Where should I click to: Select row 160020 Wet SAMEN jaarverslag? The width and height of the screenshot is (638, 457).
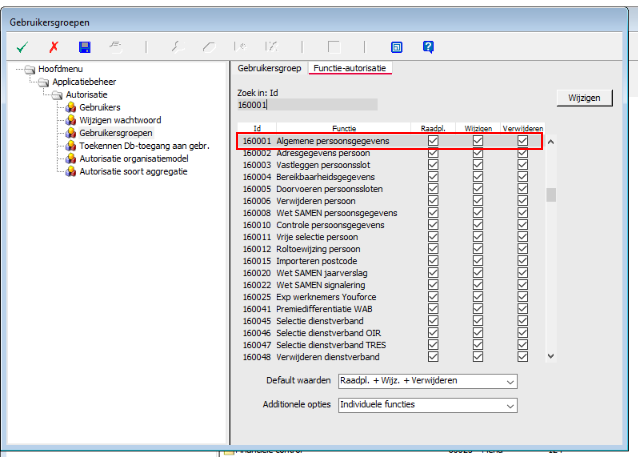pos(391,273)
